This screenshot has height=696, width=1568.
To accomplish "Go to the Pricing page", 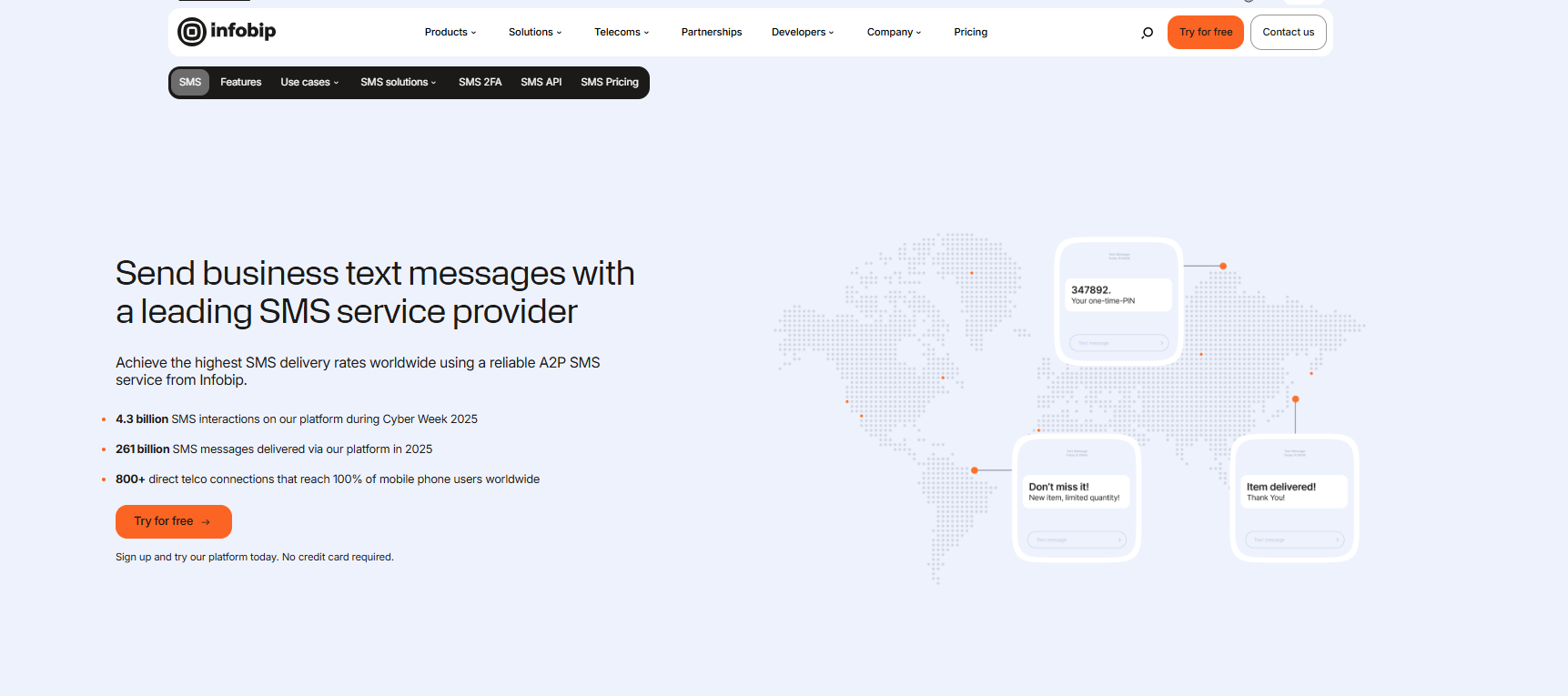I will pyautogui.click(x=970, y=33).
